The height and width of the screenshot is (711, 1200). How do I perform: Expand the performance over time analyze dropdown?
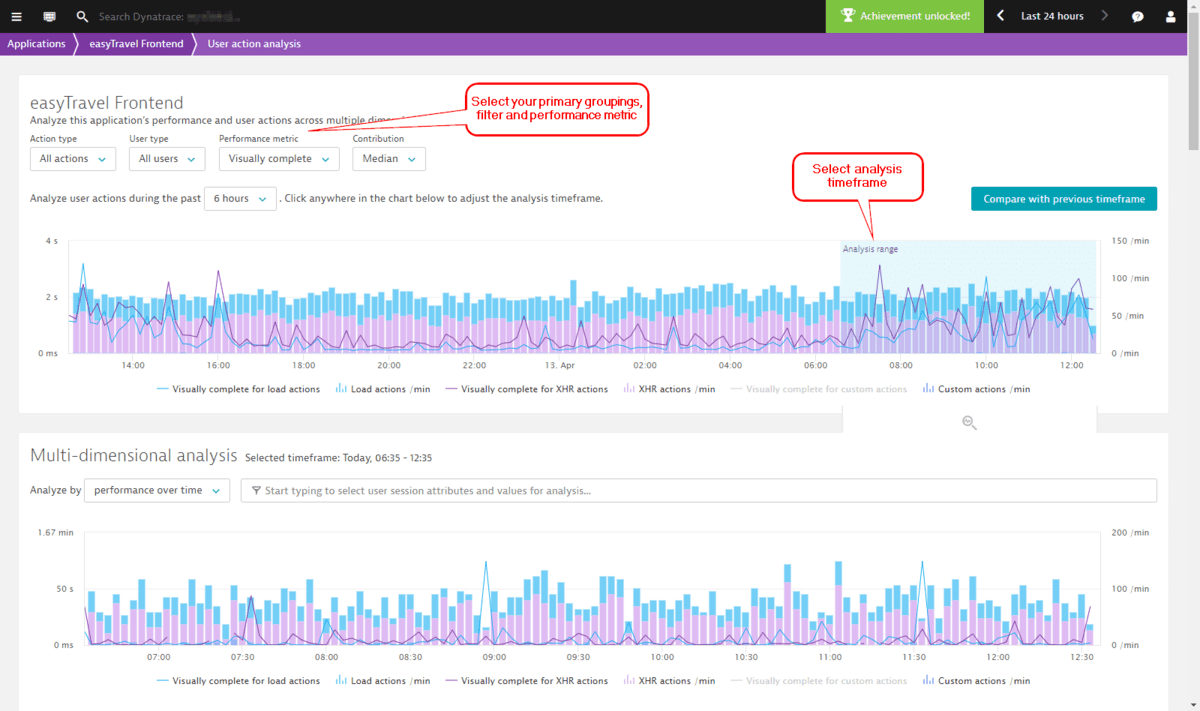coord(156,490)
